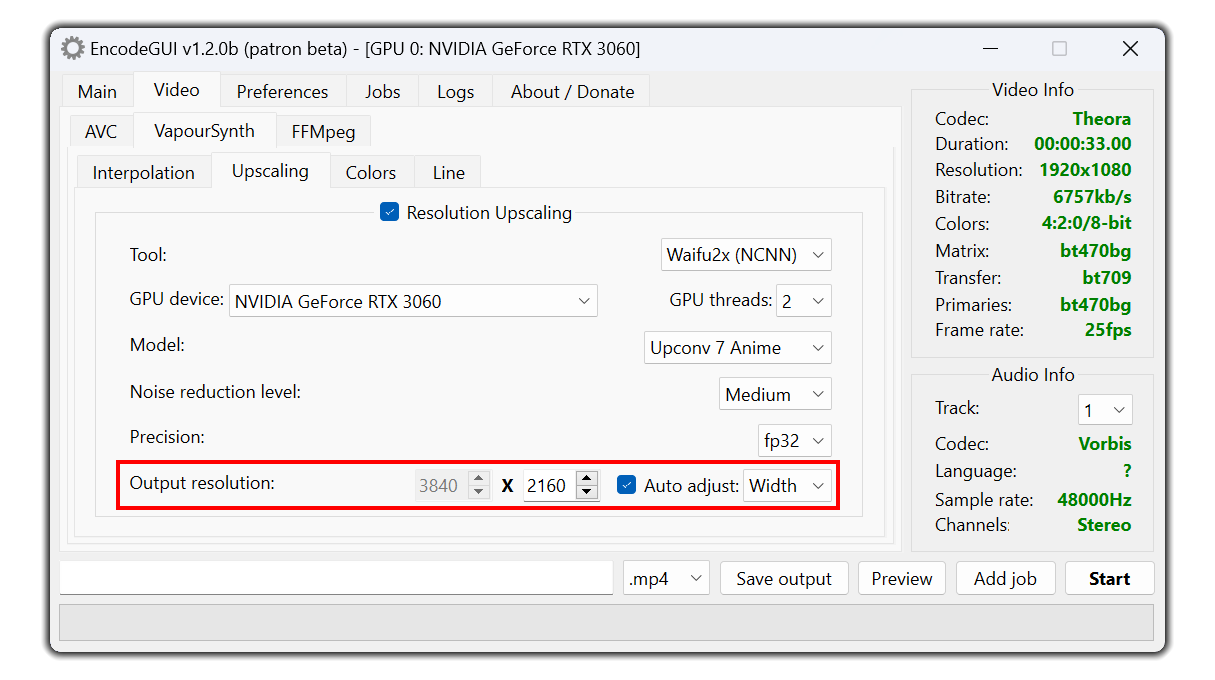Close the EncodeGUI window
The height and width of the screenshot is (680, 1215).
[1130, 48]
